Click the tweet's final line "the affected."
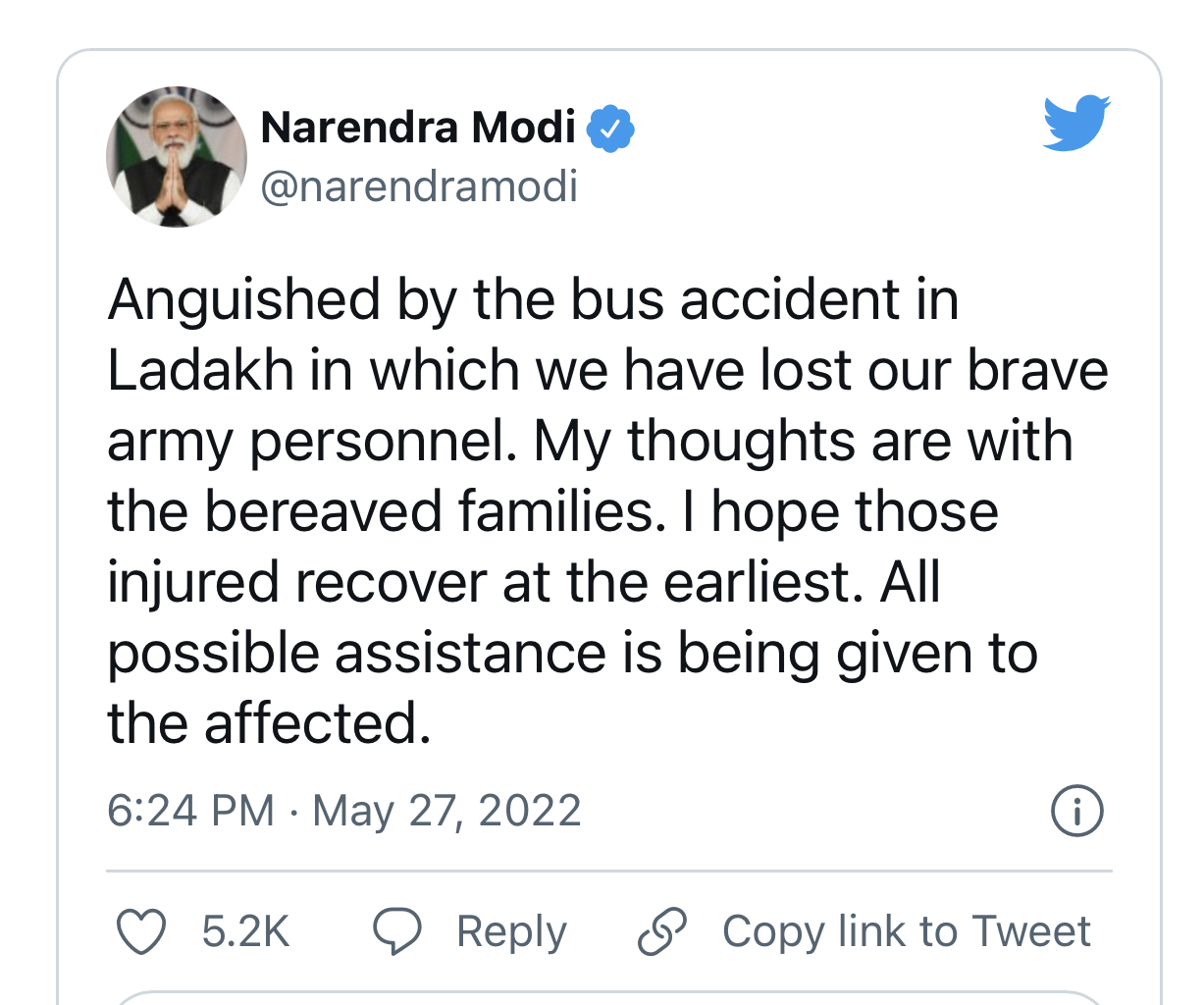Viewport: 1204px width, 1005px height. (269, 724)
